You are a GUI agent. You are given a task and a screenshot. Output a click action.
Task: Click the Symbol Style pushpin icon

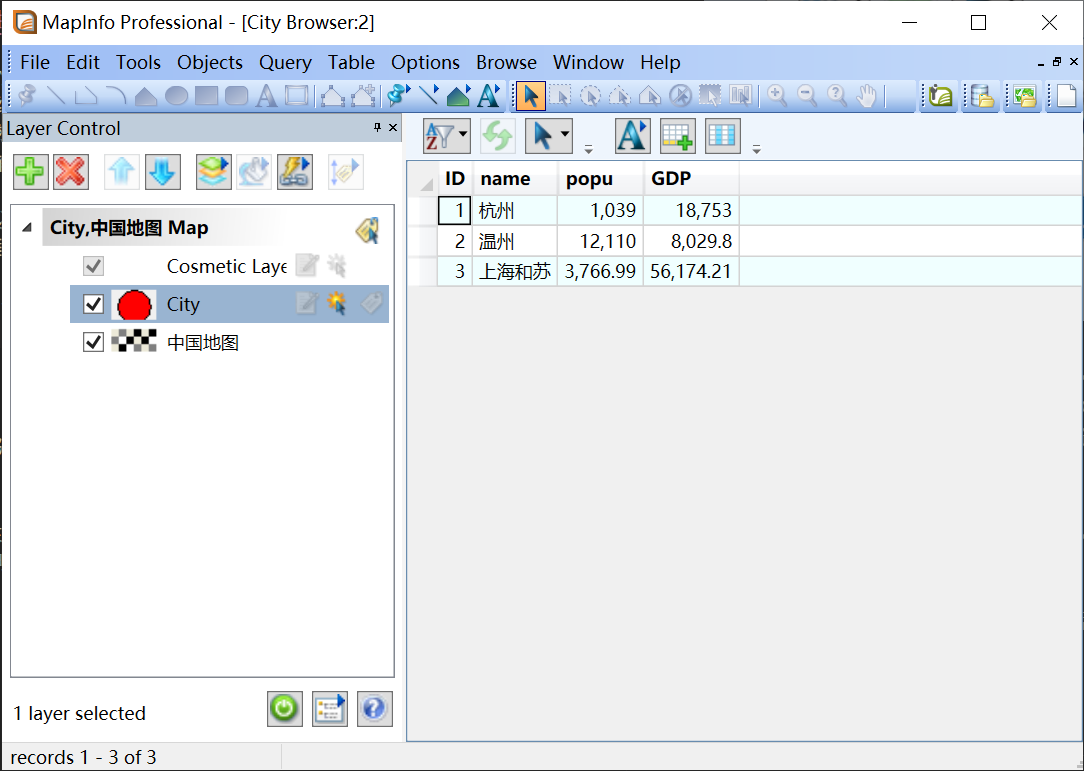coord(398,95)
